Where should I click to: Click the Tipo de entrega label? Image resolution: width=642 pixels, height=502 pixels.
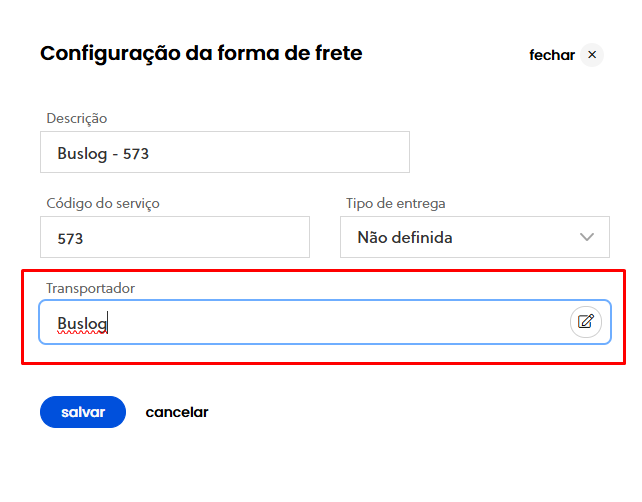tap(396, 204)
